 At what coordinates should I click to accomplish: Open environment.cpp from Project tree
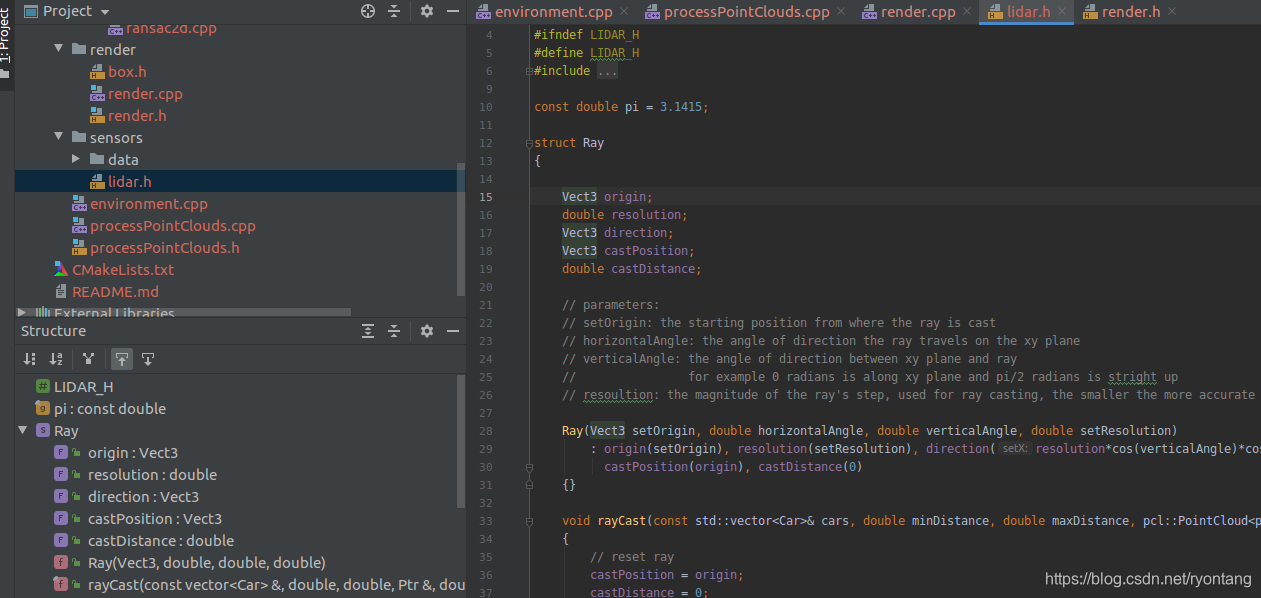tap(149, 203)
